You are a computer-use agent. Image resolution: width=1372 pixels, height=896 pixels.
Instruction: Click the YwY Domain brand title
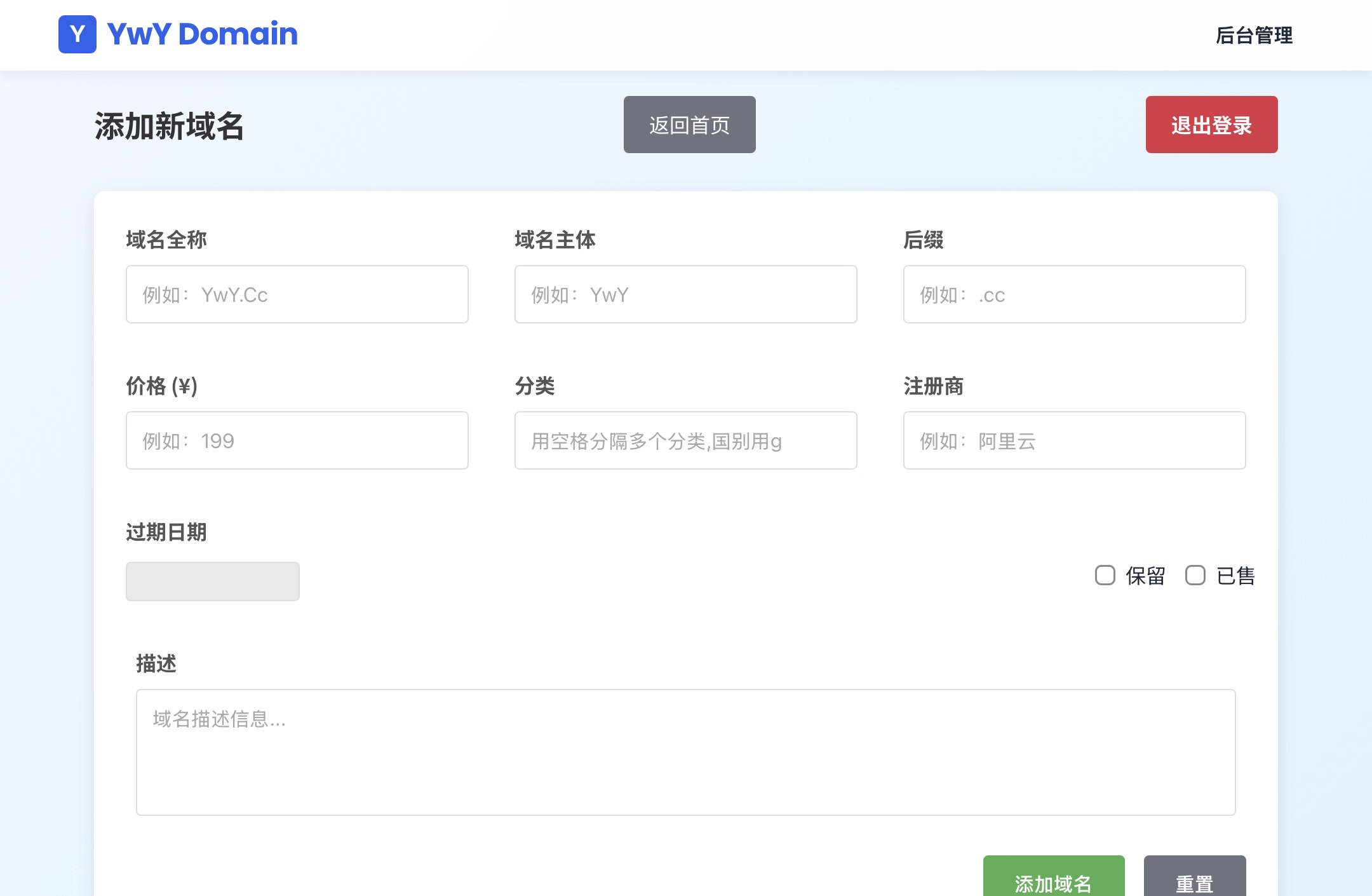point(202,34)
